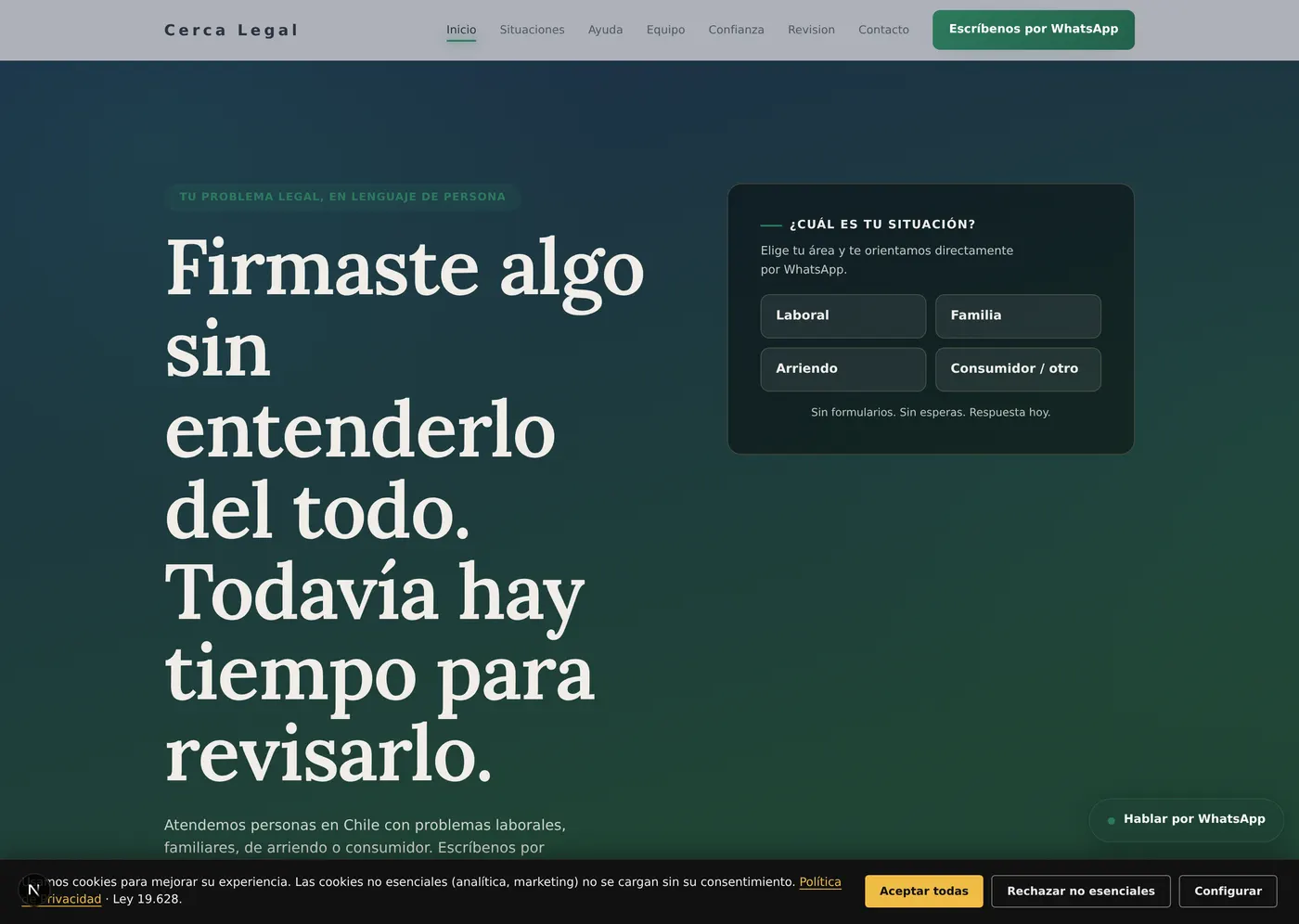Click the Cerca Legal logo
1299x924 pixels.
231,30
